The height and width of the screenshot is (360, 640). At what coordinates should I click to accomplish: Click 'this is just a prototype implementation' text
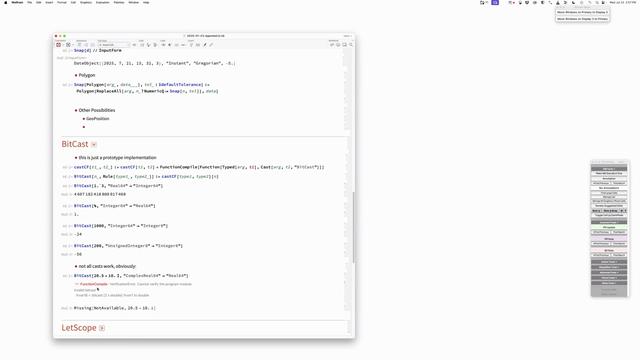pos(118,158)
